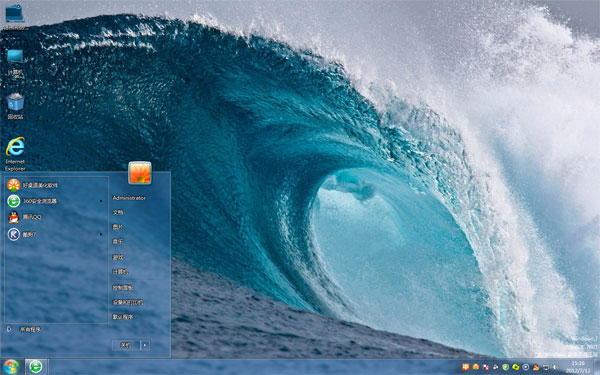Open shutdown options arrow beside 关机
Image resolution: width=600 pixels, height=375 pixels.
(x=145, y=345)
